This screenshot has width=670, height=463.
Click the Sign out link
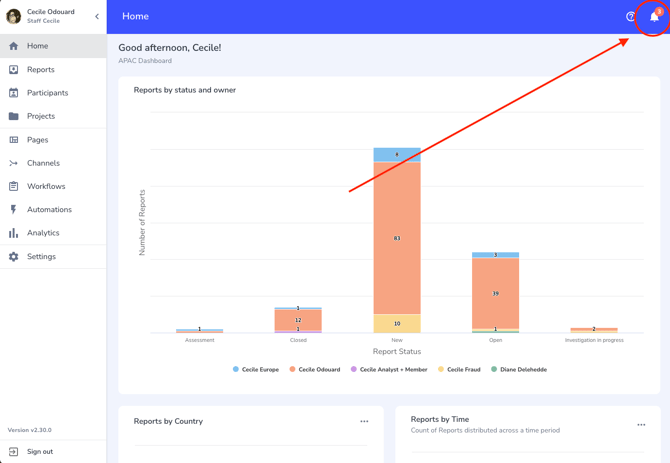pyautogui.click(x=40, y=452)
